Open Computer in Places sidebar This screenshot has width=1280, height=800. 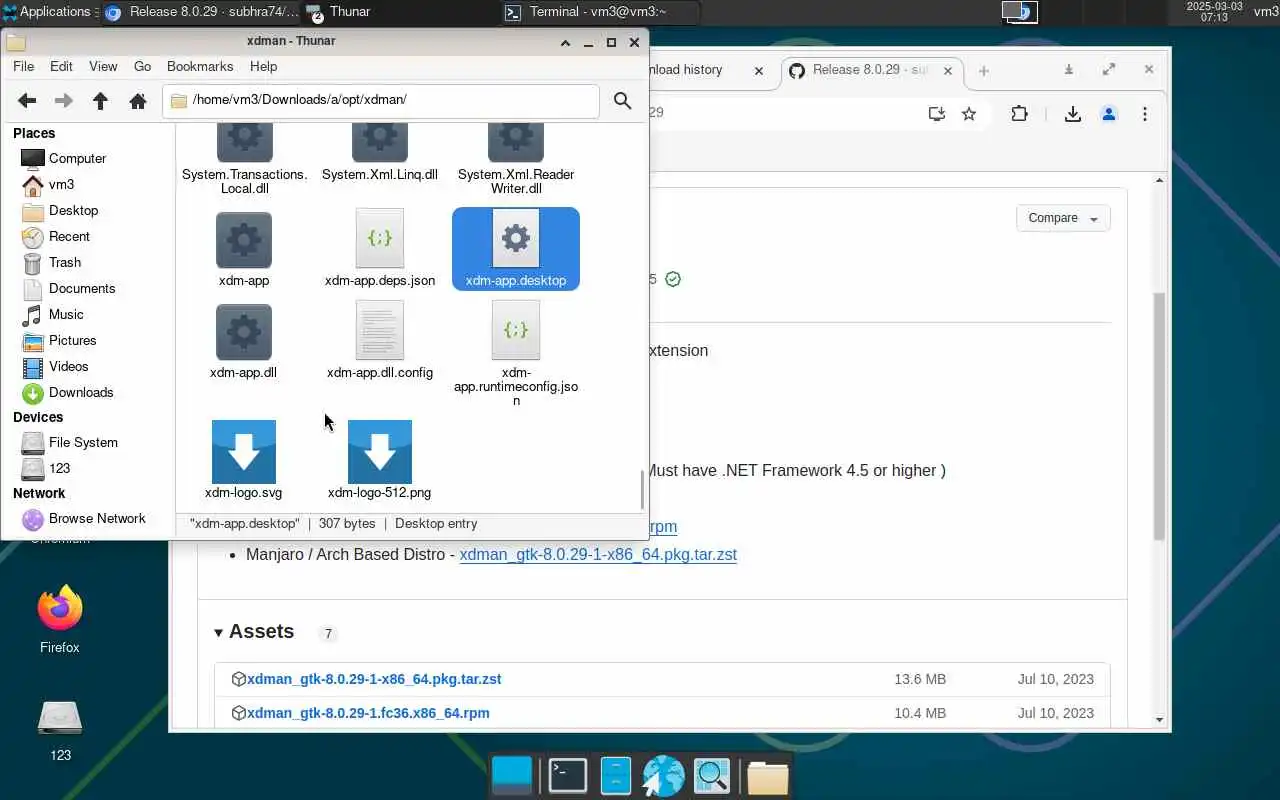point(77,158)
